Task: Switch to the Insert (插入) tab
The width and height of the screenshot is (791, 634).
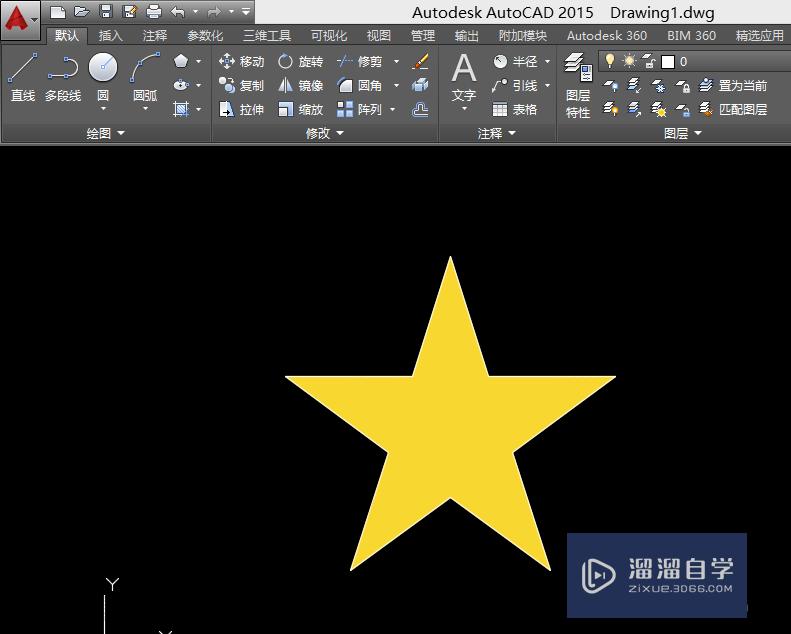Action: [x=110, y=35]
